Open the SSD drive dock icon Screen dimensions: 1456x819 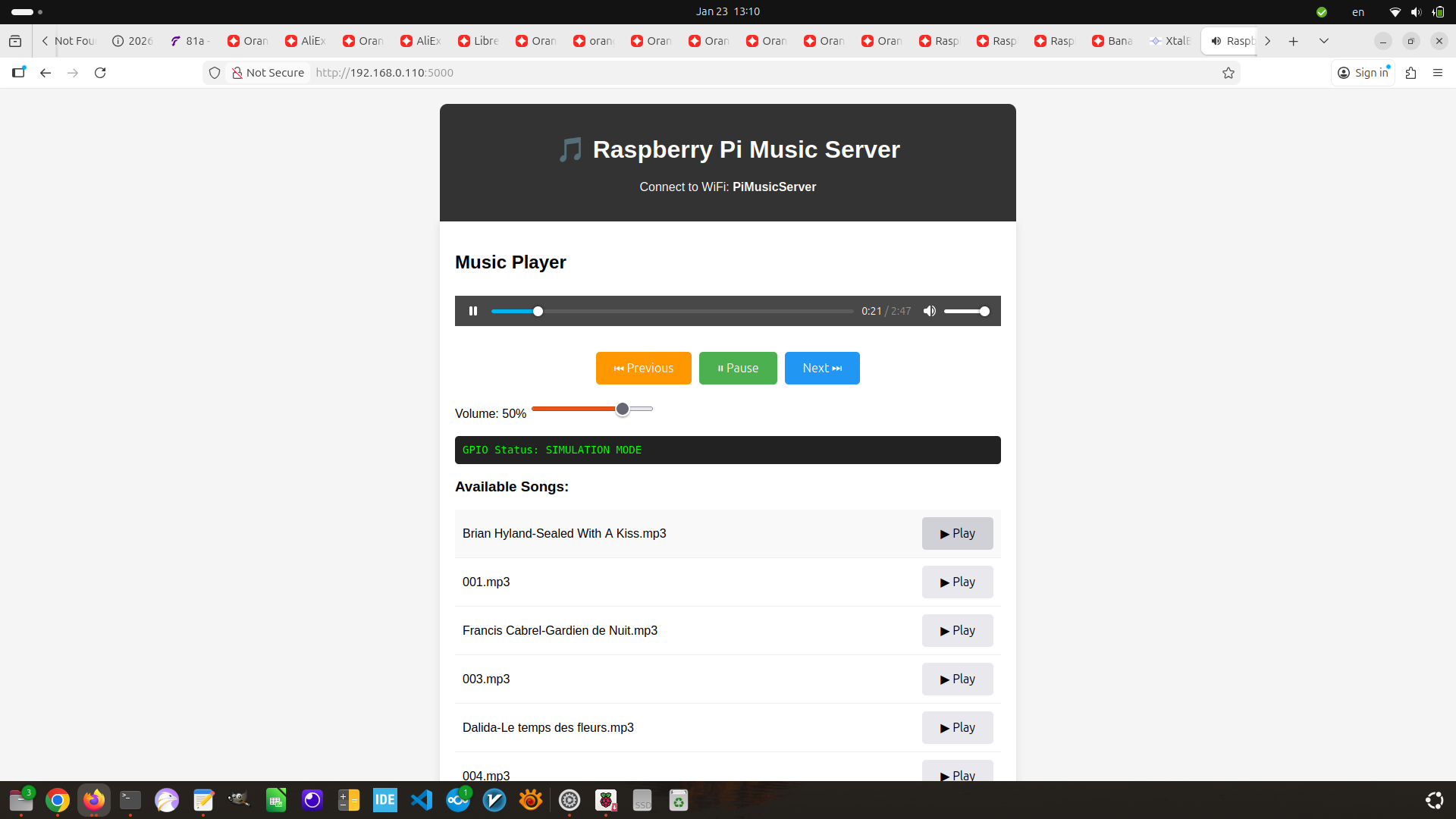pos(642,800)
